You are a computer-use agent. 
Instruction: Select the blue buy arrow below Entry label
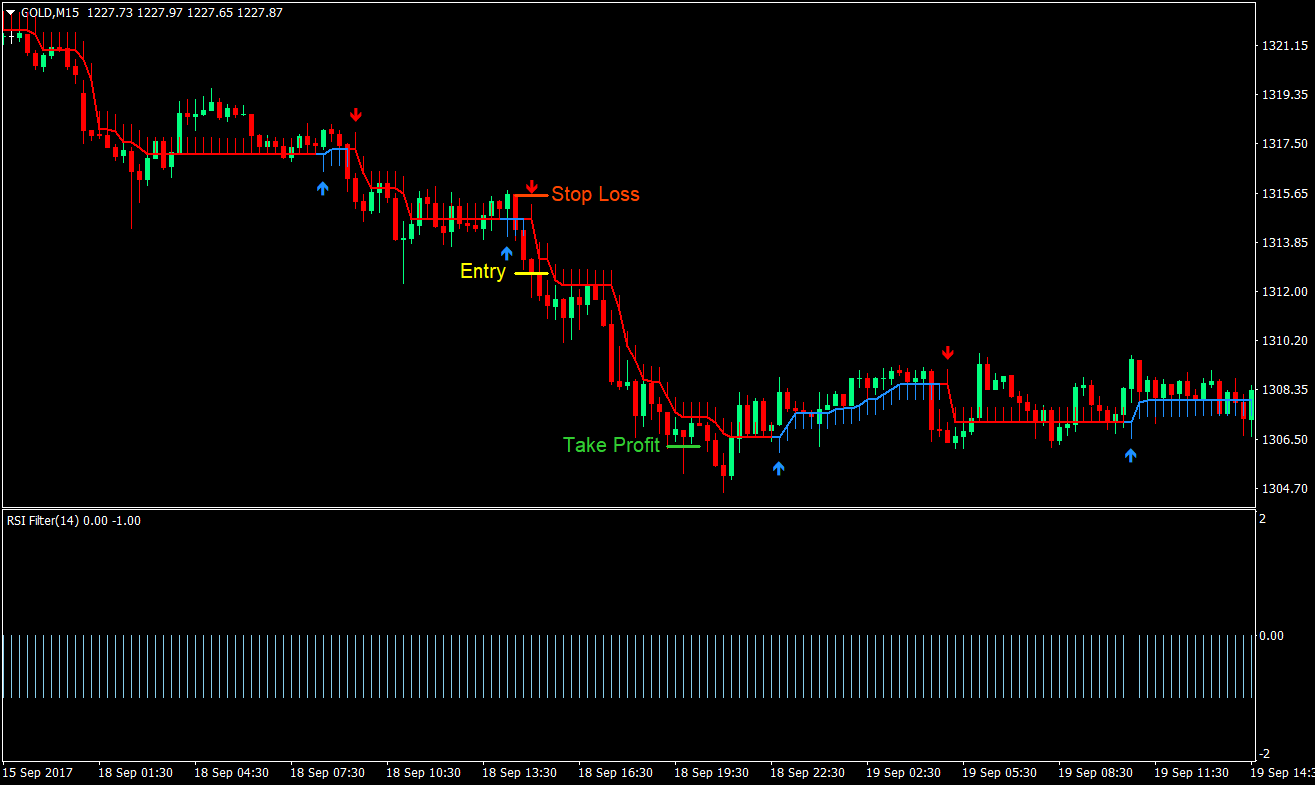point(506,252)
